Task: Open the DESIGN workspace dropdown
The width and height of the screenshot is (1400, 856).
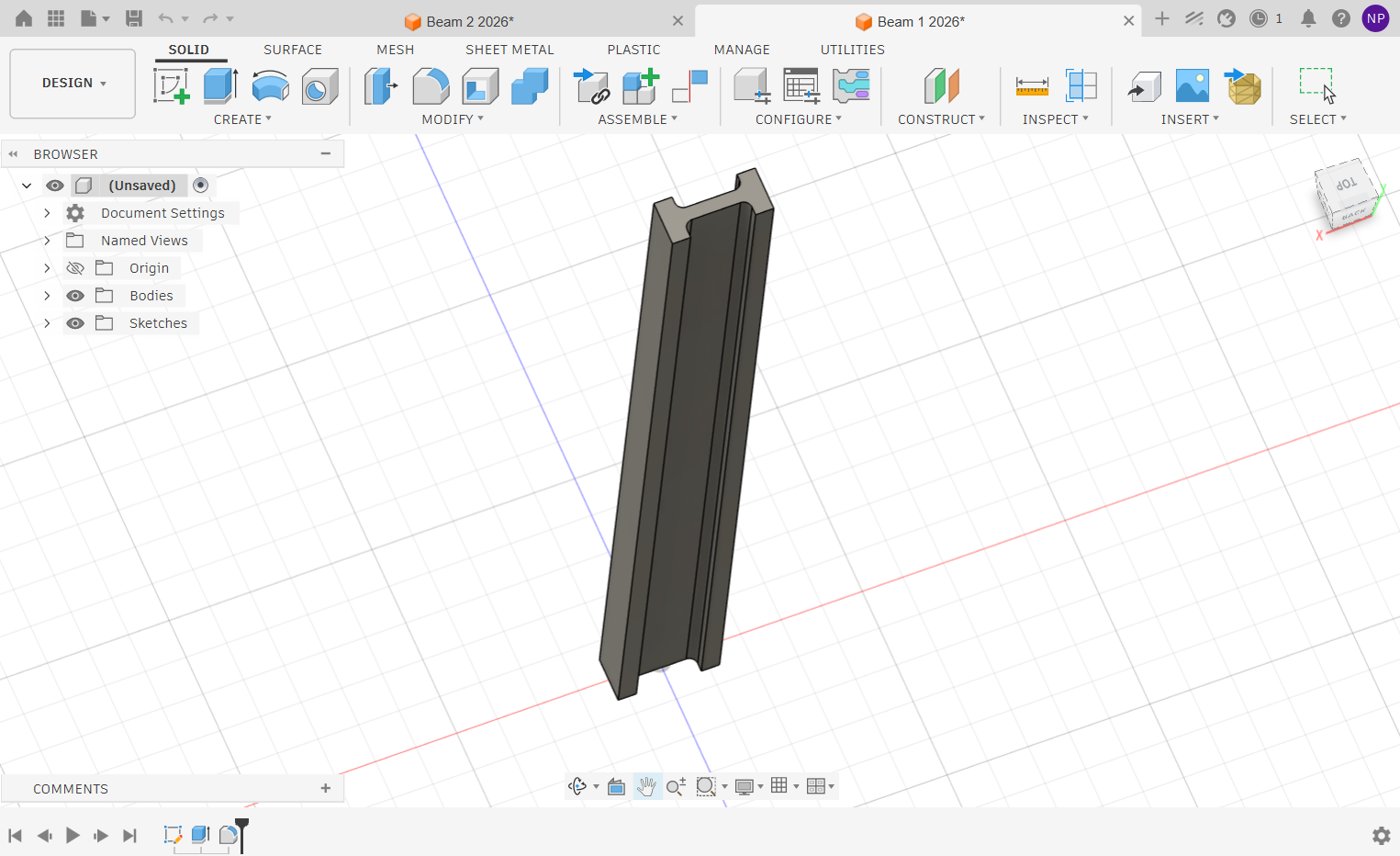Action: coord(73,83)
